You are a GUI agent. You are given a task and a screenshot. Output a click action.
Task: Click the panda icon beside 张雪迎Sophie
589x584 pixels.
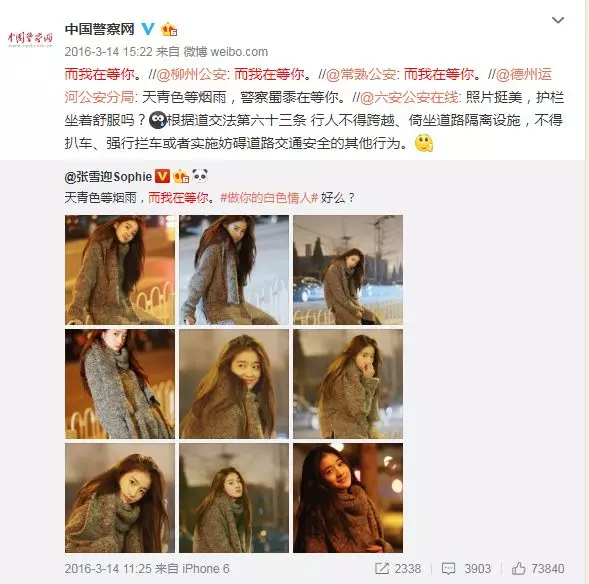pyautogui.click(x=200, y=175)
